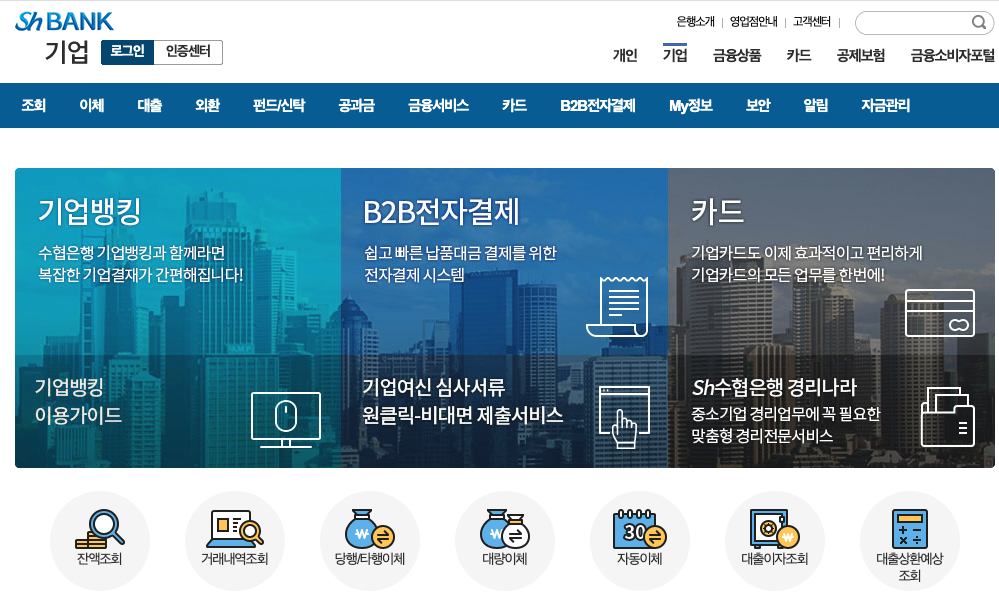Screen dimensions: 999x609
Task: Open 대출상환예상 조회 calculator icon
Action: click(x=910, y=529)
